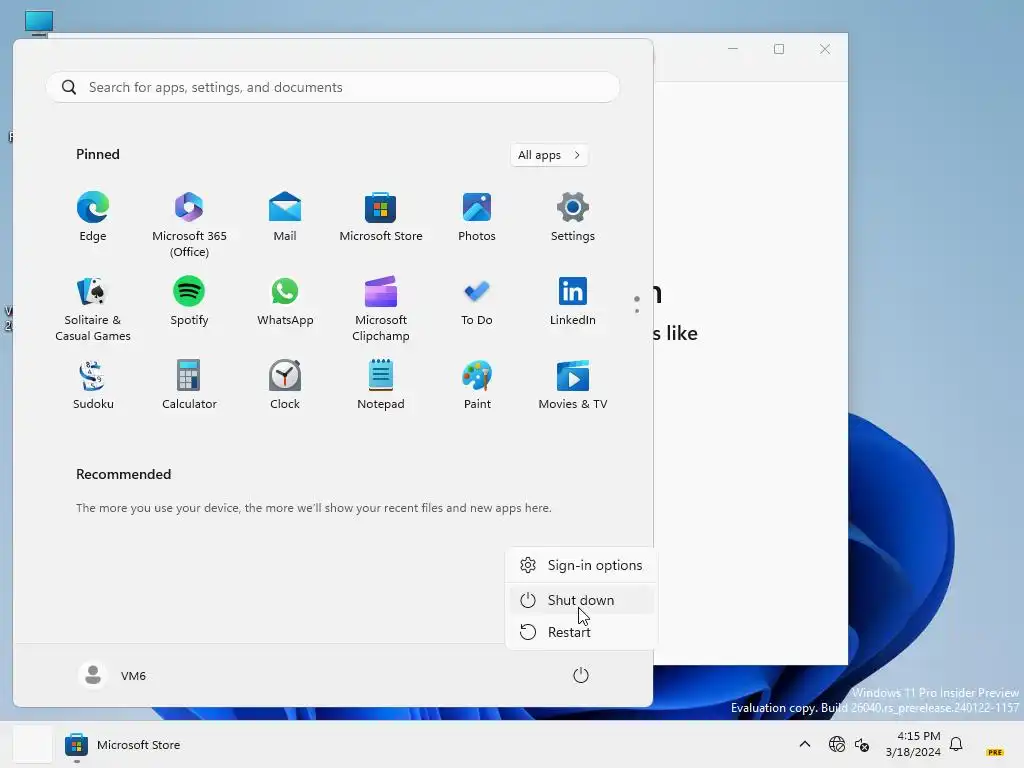This screenshot has width=1024, height=768.
Task: Open the network status tray icon
Action: coord(837,744)
